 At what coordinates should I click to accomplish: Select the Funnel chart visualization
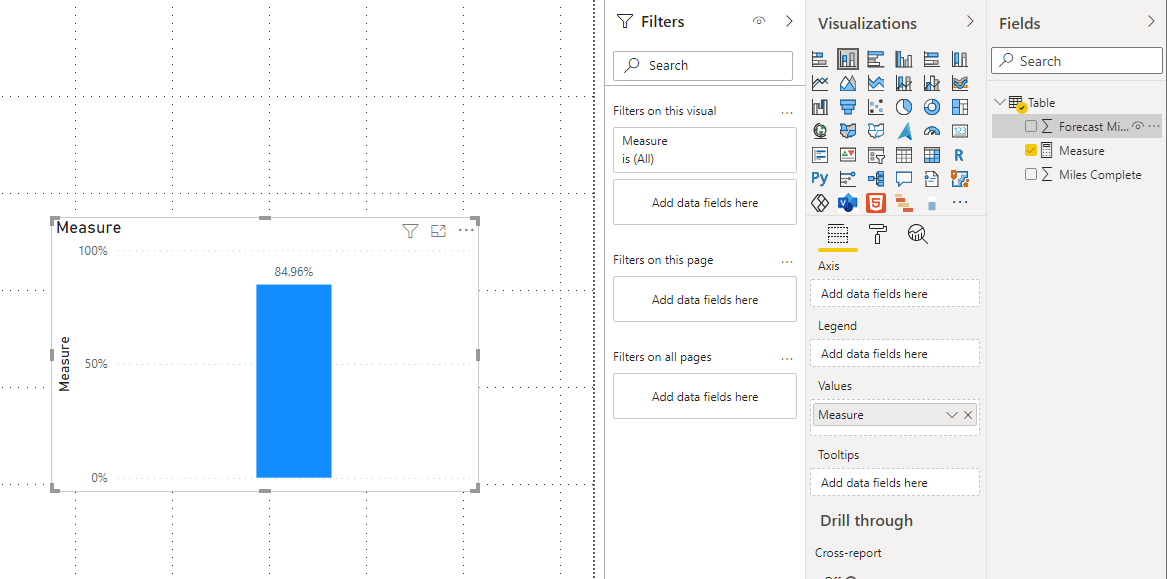(848, 107)
